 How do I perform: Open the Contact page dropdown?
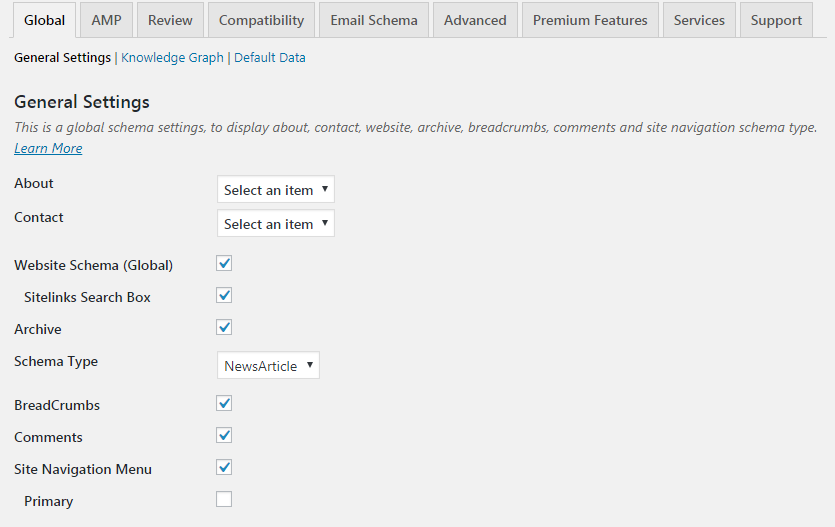[x=276, y=224]
